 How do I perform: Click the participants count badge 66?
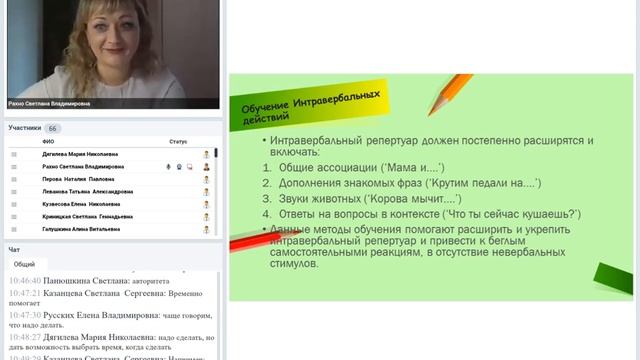point(53,128)
